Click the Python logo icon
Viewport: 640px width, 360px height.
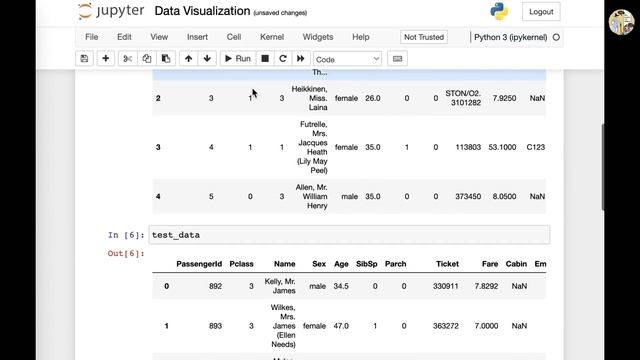[499, 11]
